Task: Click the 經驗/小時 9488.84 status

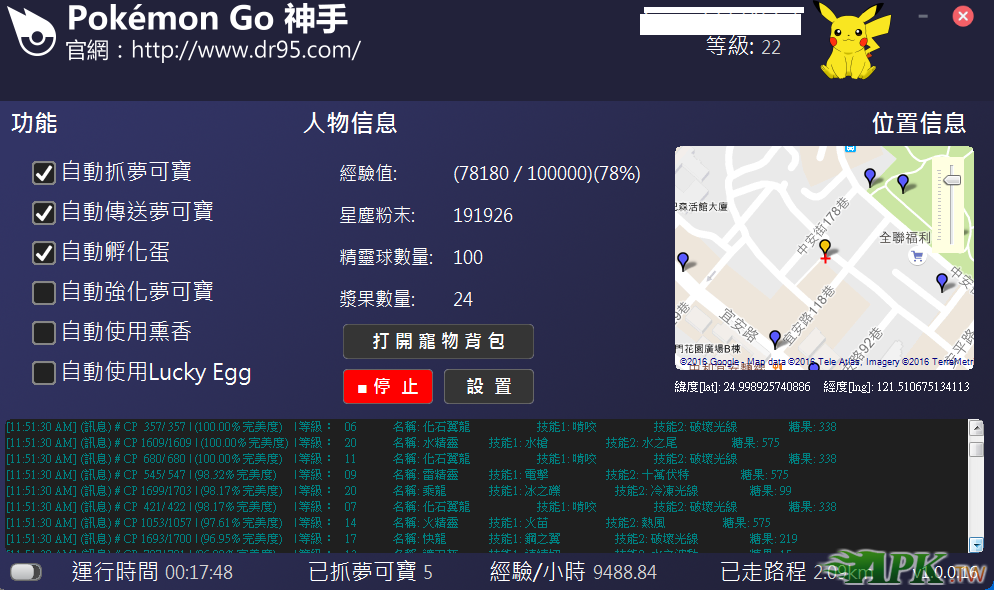Action: (x=573, y=572)
